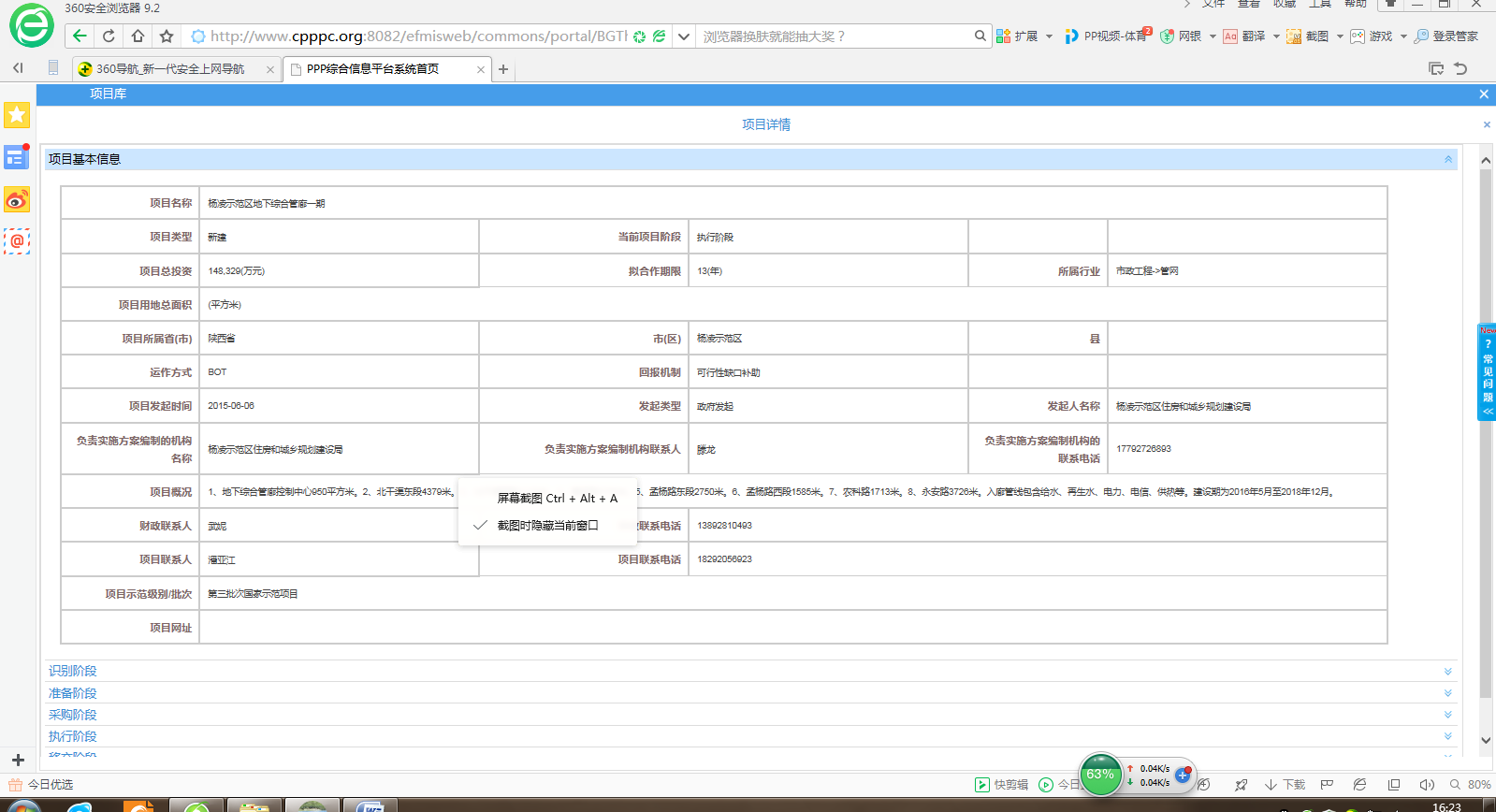Close the 项目库 panel
The image size is (1496, 812).
click(x=1484, y=94)
